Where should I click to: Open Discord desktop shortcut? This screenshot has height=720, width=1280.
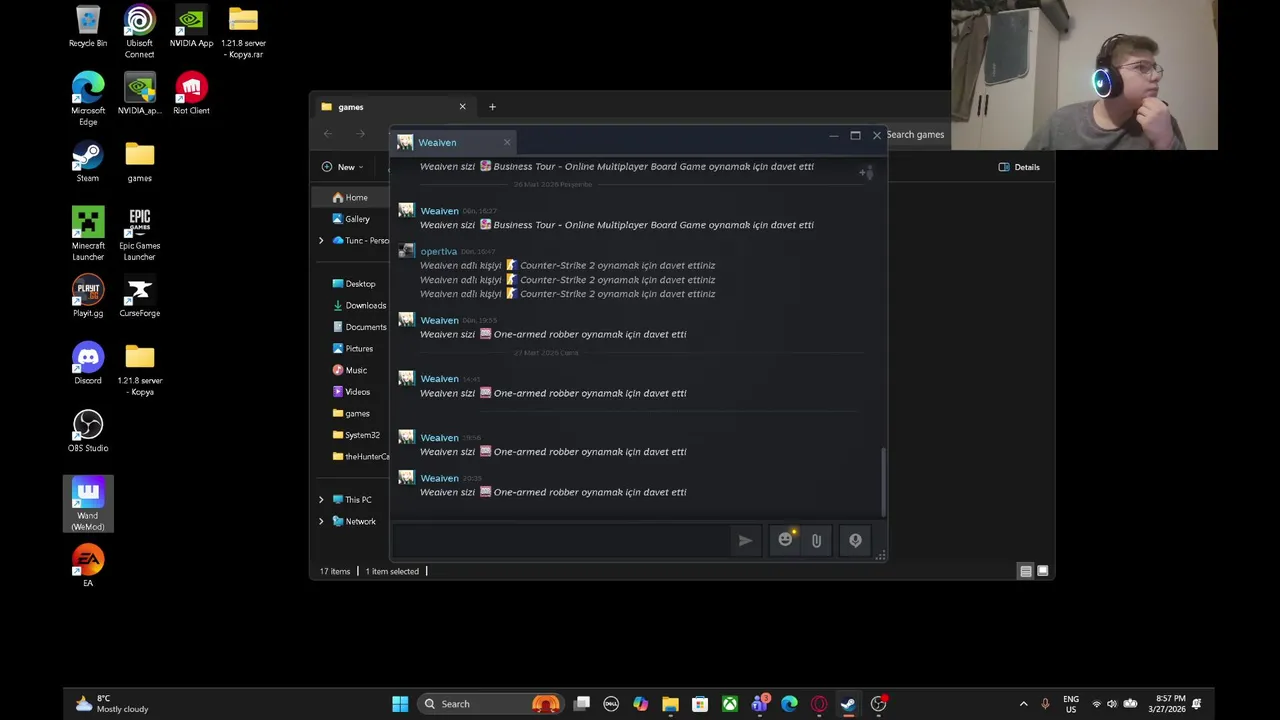pyautogui.click(x=88, y=364)
